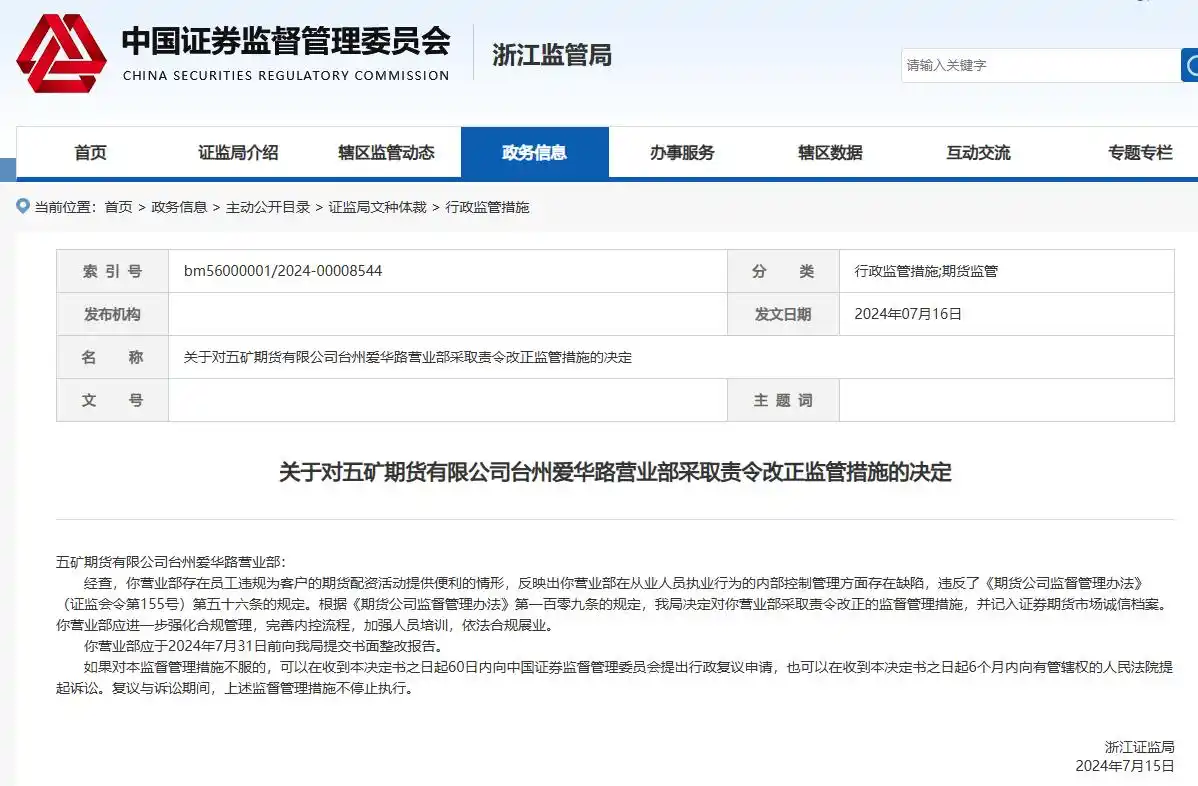Open the highlighted 政务信息 tab
The height and width of the screenshot is (786, 1198).
[x=535, y=152]
